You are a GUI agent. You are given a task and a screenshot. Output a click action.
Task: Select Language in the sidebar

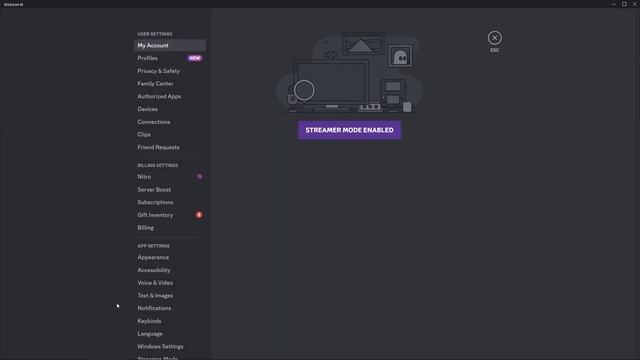(170, 333)
